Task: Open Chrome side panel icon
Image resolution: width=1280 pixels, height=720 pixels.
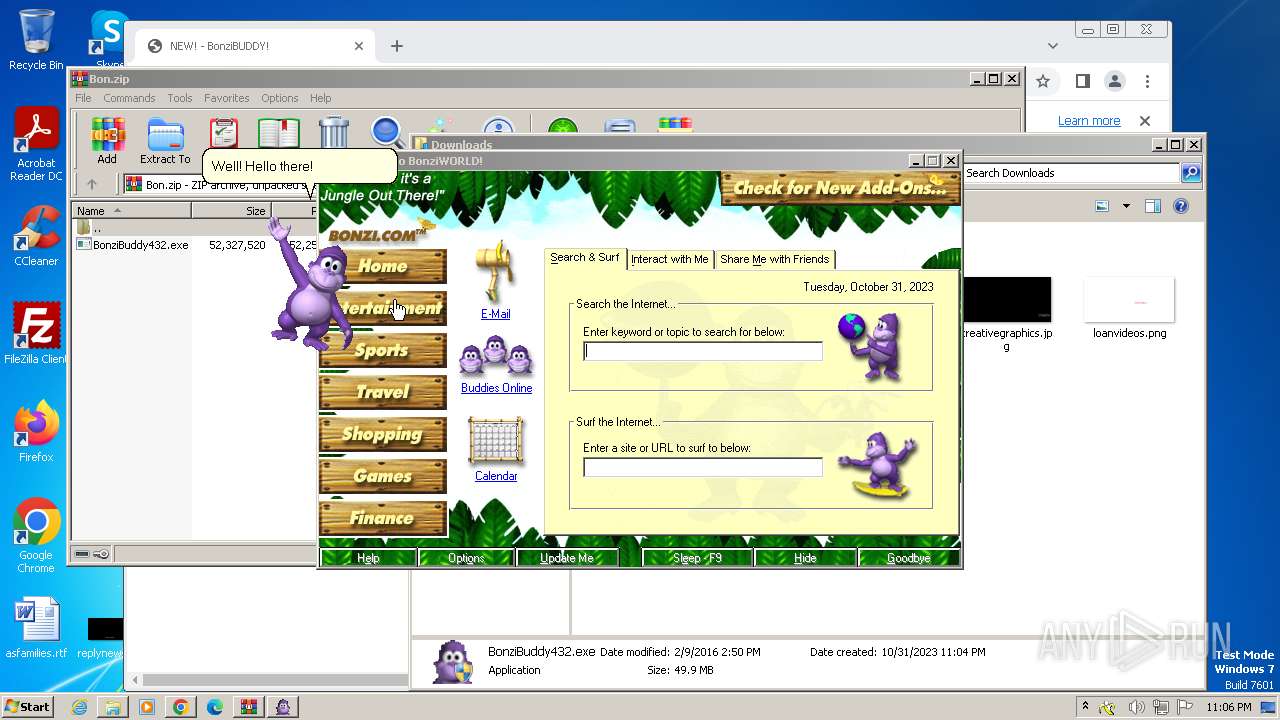Action: click(x=1082, y=81)
